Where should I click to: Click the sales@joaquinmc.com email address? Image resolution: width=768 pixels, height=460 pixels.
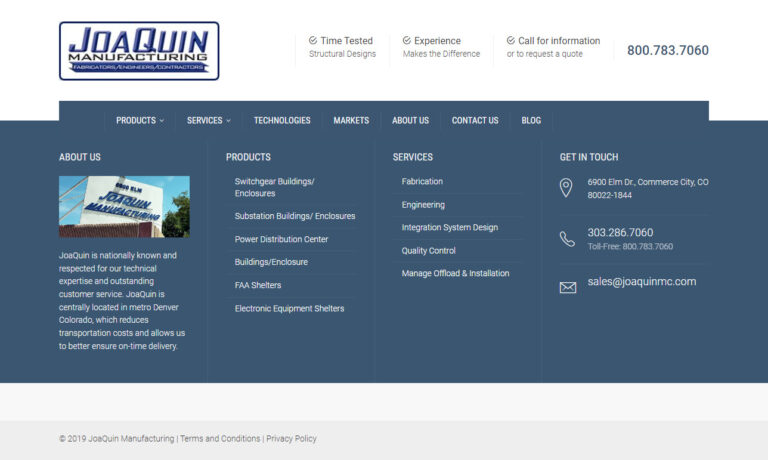(x=641, y=282)
